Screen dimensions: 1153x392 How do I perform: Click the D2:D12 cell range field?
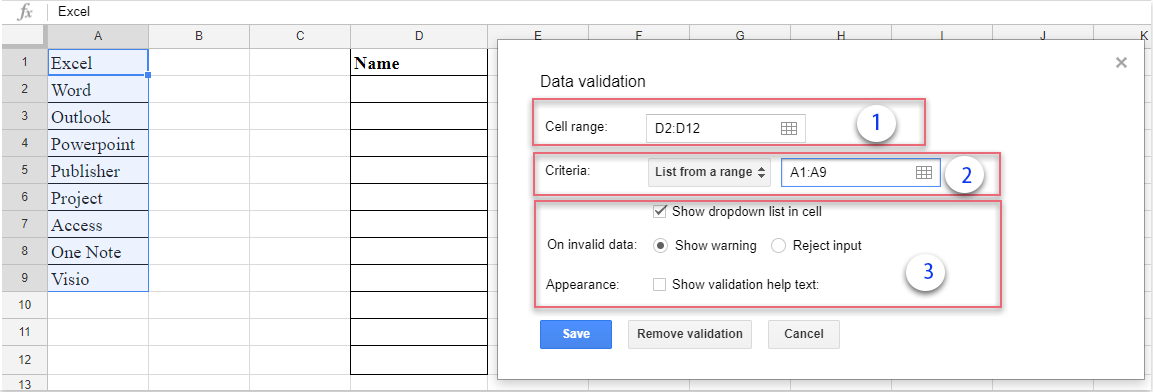726,128
